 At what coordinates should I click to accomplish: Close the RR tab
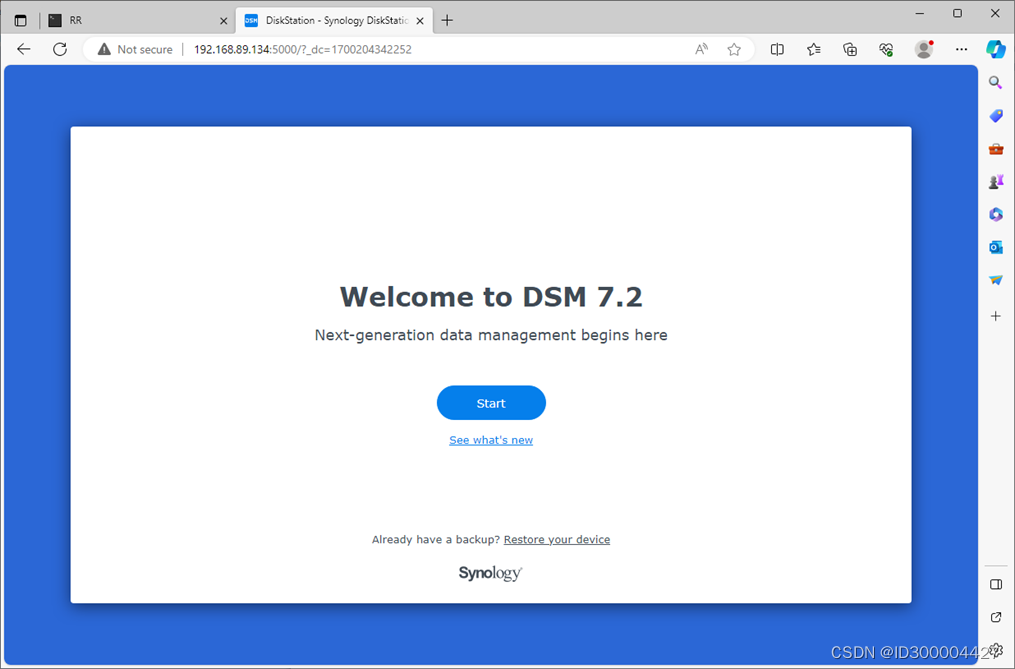[223, 21]
